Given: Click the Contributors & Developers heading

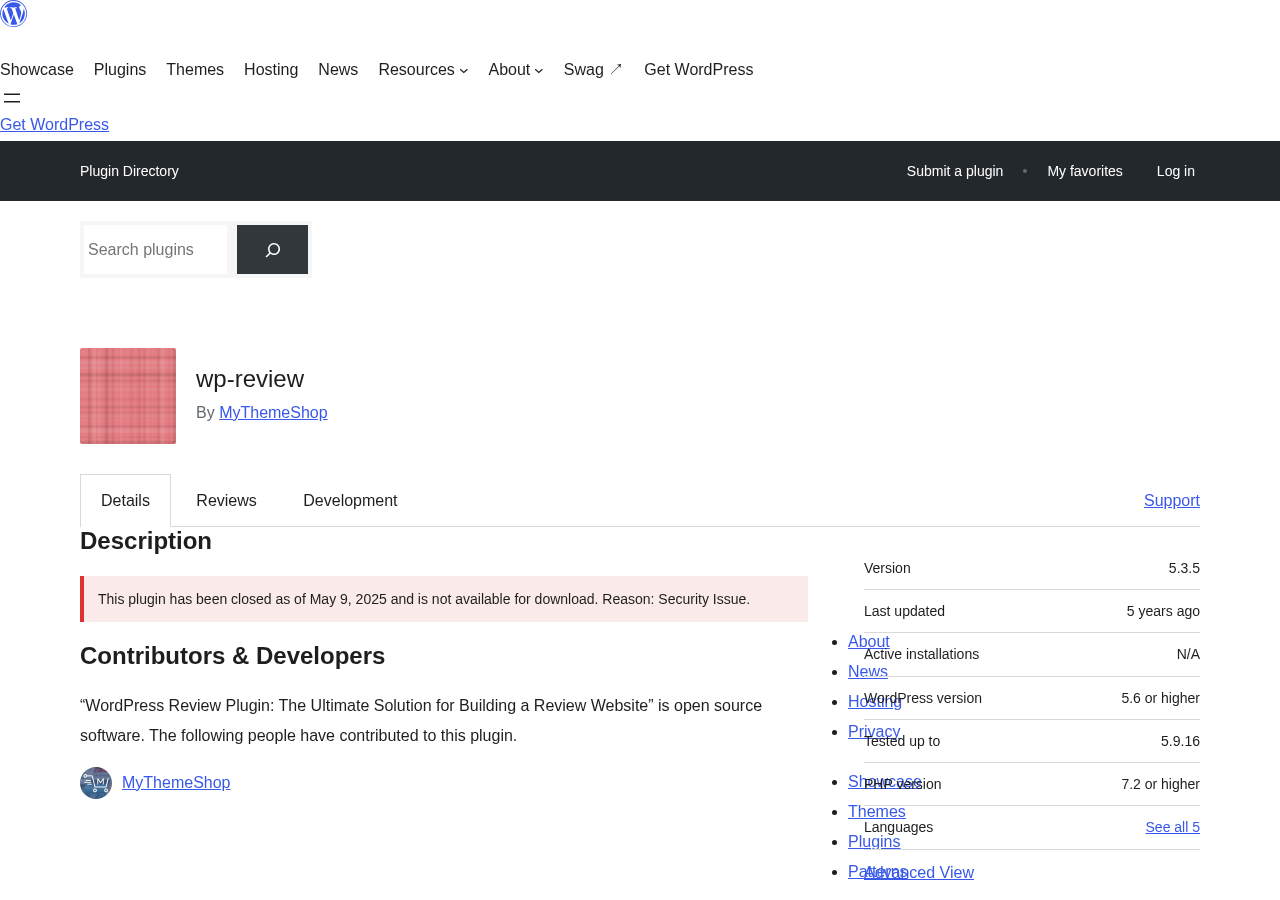Looking at the screenshot, I should pos(232,656).
